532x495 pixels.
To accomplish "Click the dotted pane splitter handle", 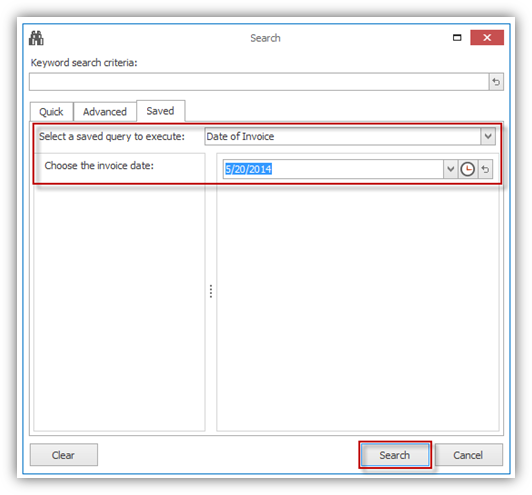I will pyautogui.click(x=211, y=291).
